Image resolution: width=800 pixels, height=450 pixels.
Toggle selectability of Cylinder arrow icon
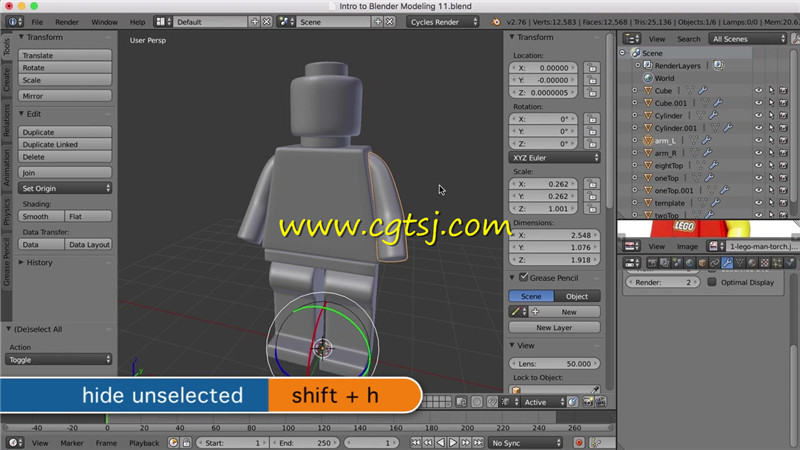pos(771,115)
